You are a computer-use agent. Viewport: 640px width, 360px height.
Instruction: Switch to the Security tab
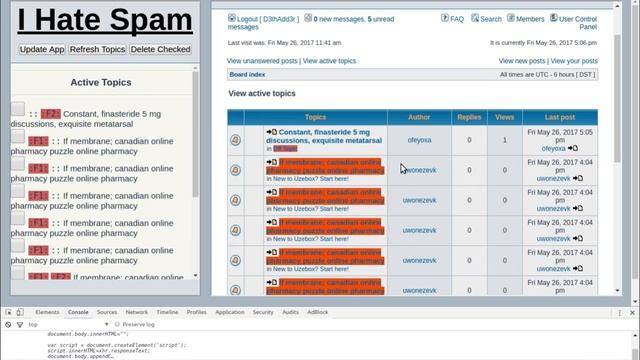click(x=263, y=312)
